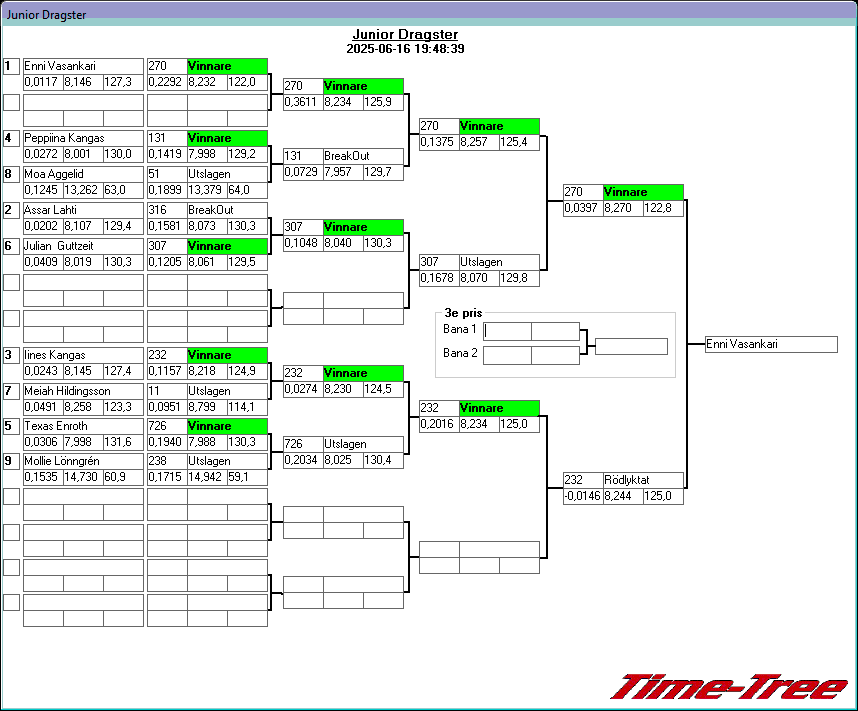Click the elapsed time 13,262 cell

pos(83,190)
